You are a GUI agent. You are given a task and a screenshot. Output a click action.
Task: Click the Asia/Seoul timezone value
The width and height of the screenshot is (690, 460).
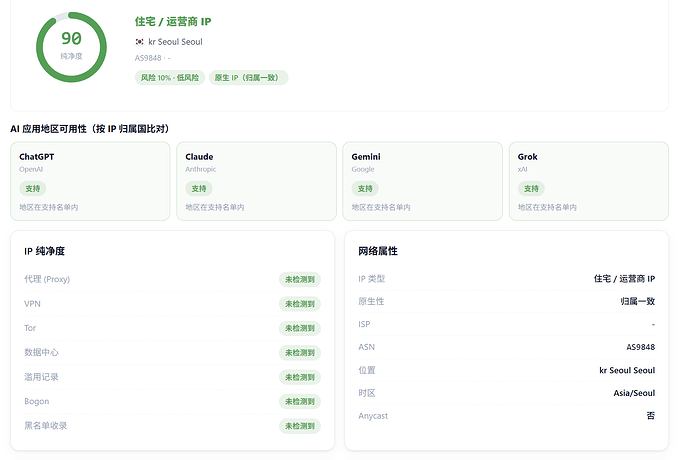click(634, 393)
